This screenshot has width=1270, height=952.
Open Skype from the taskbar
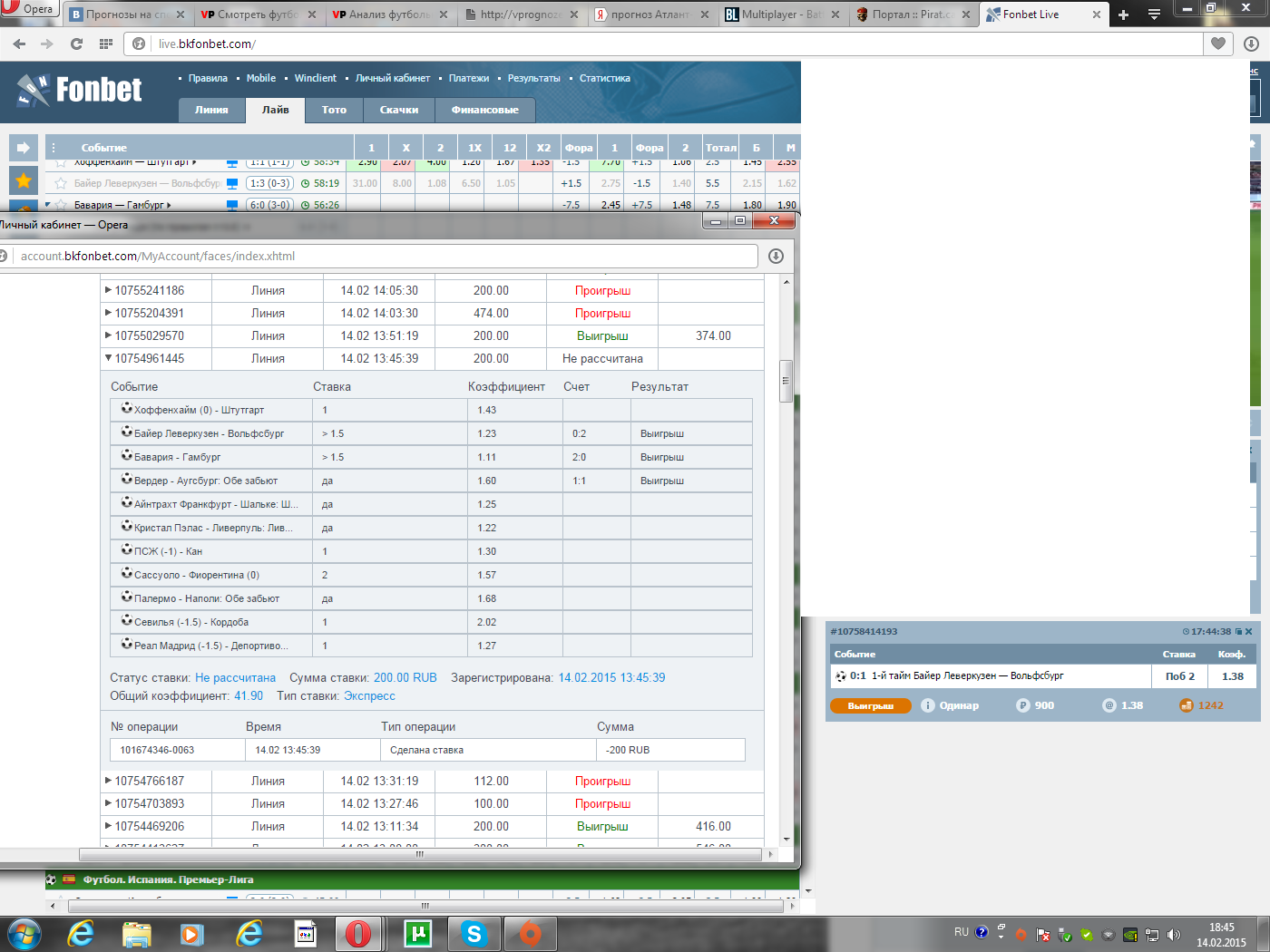coord(474,934)
